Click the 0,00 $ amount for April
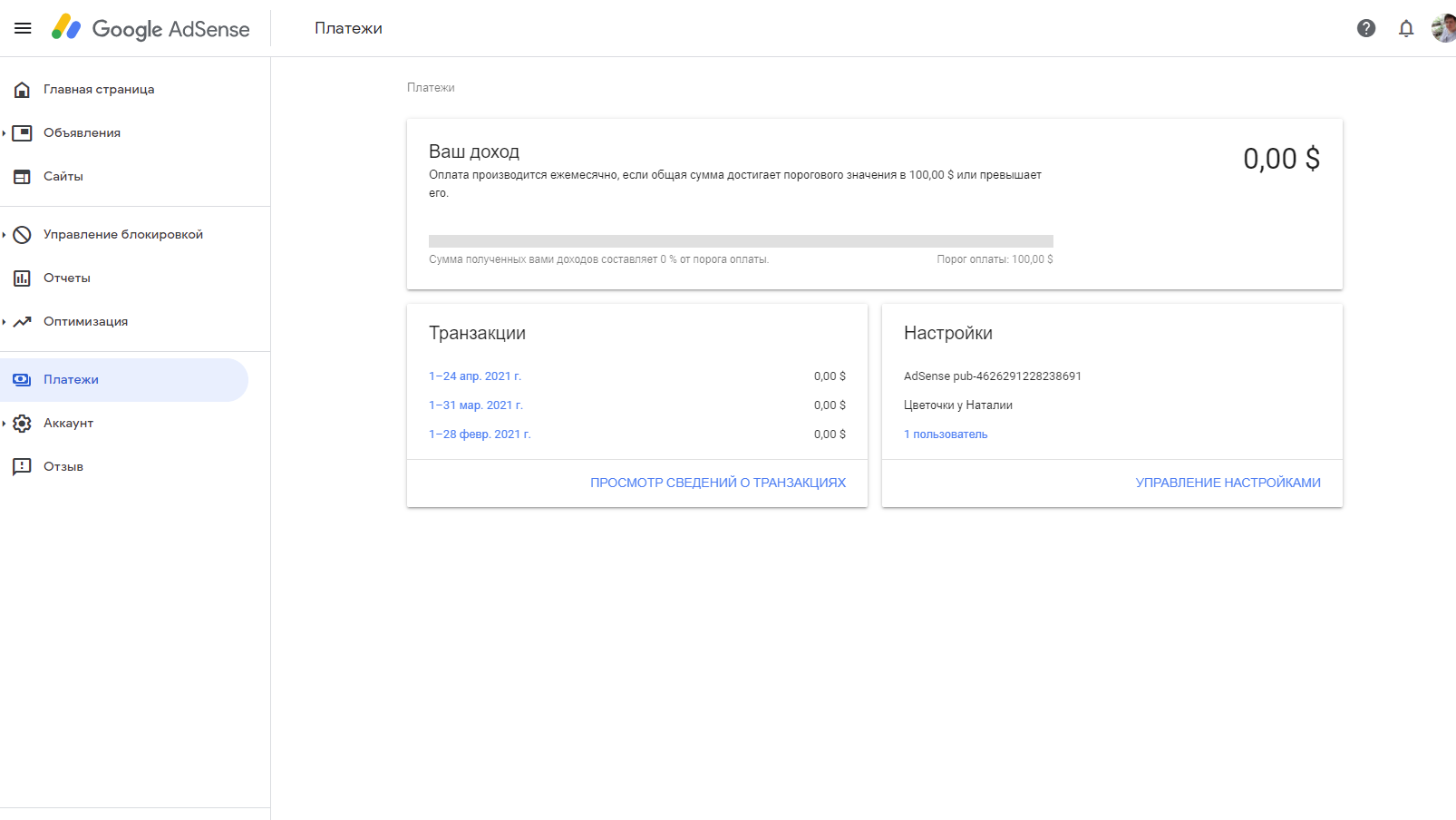The height and width of the screenshot is (820, 1456). 830,376
